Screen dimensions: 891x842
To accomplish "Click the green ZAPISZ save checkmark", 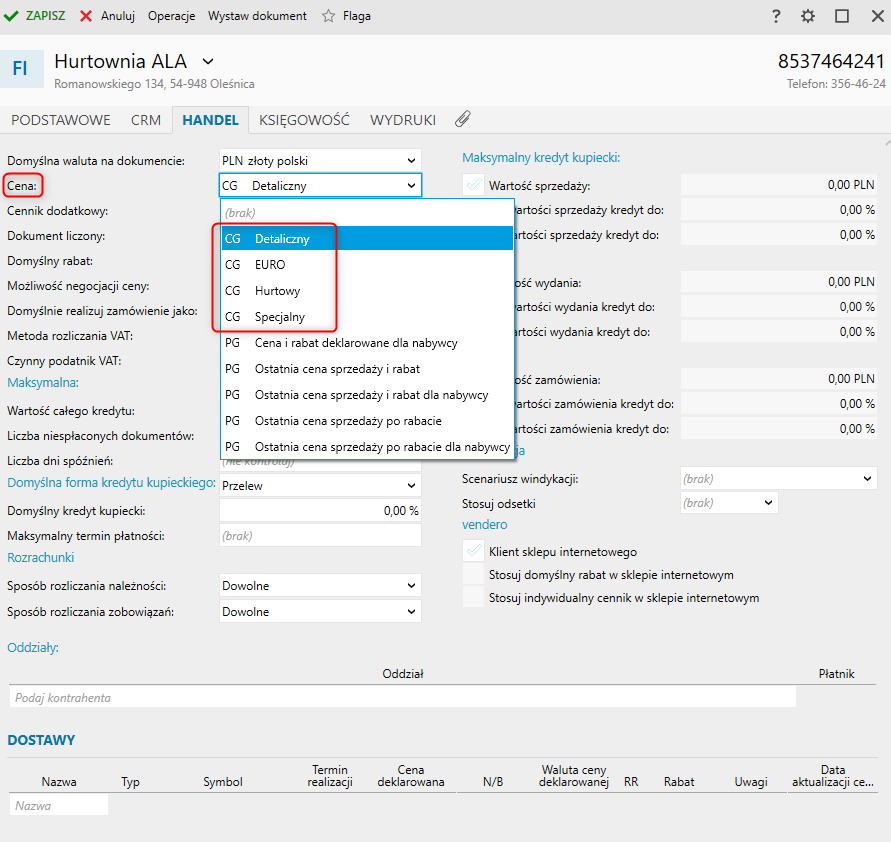I will tap(12, 16).
